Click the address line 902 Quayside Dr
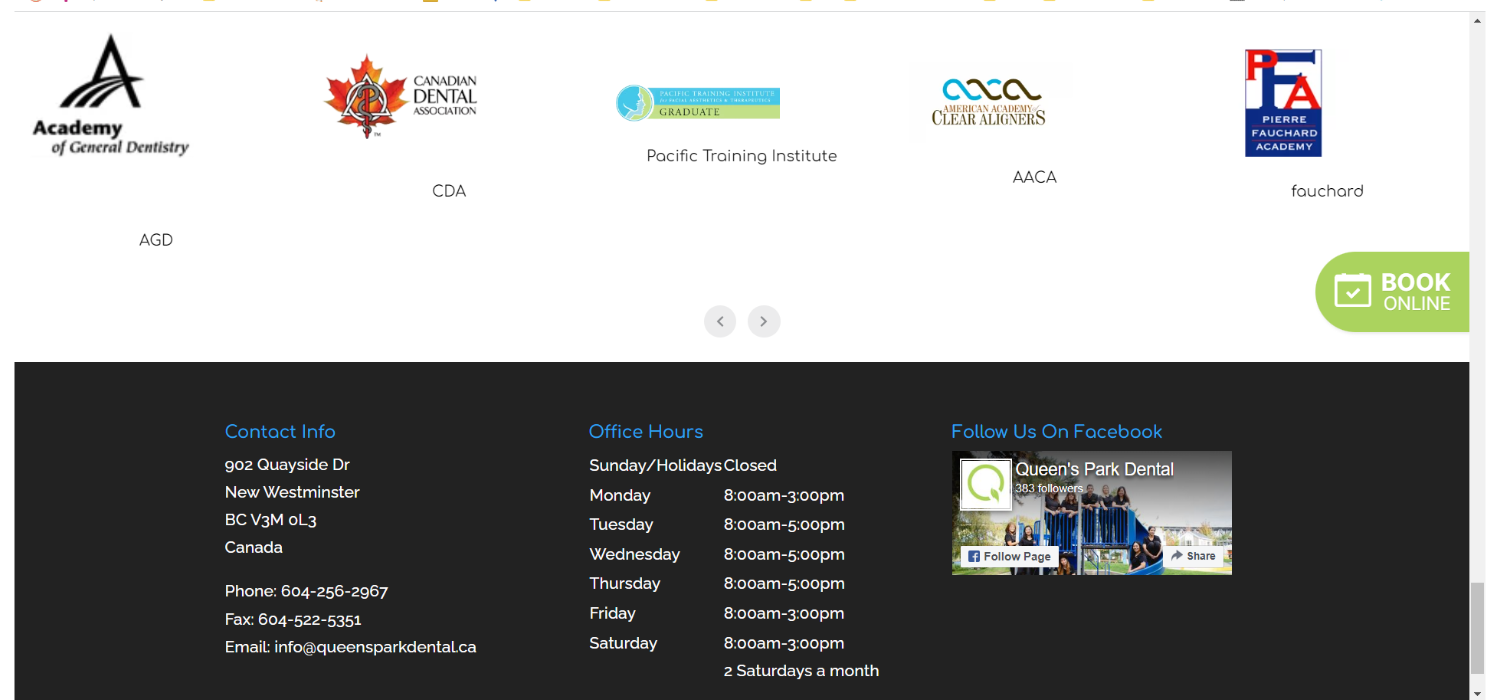Viewport: 1500px width, 700px height. tap(287, 464)
